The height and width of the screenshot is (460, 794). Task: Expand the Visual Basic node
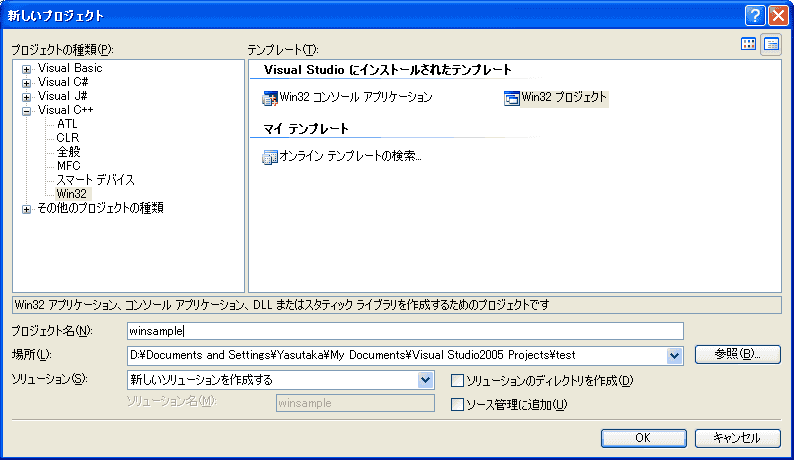tap(26, 69)
